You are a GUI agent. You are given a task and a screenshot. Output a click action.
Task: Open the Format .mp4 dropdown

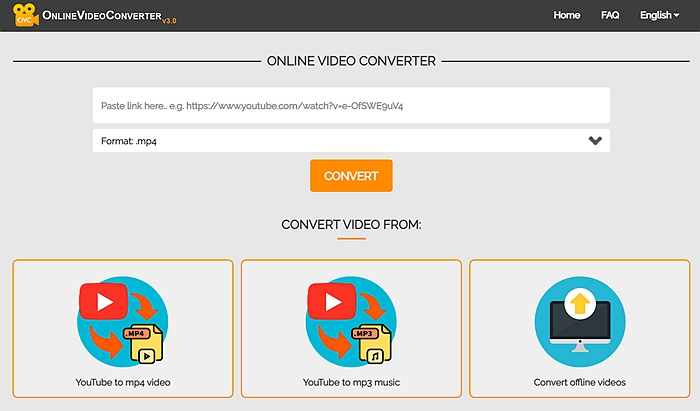[x=351, y=141]
